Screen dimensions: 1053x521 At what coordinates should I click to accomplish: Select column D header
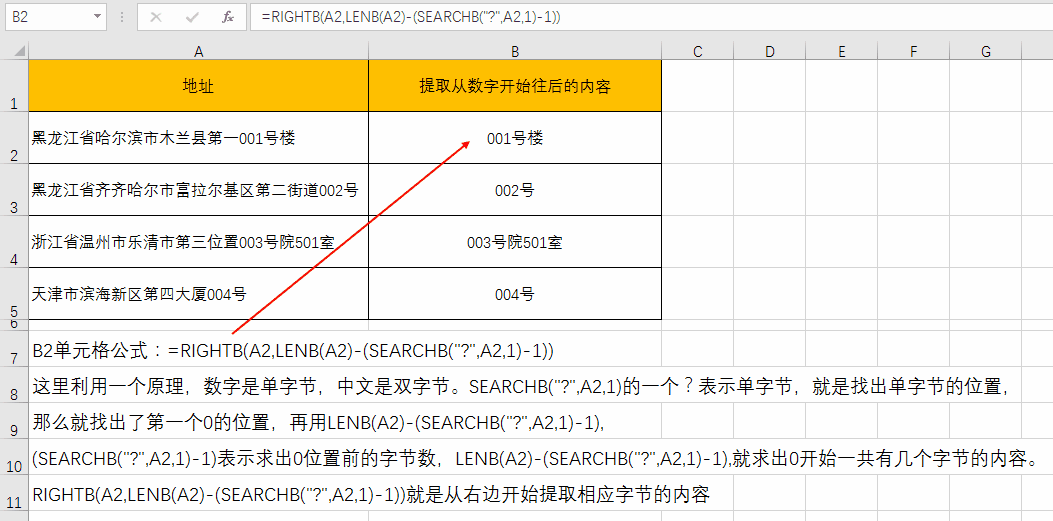point(770,51)
